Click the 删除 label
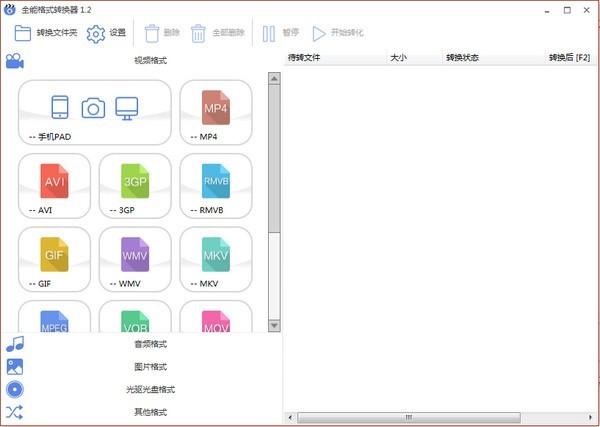Screen dimensions: 600x427 [x=172, y=33]
